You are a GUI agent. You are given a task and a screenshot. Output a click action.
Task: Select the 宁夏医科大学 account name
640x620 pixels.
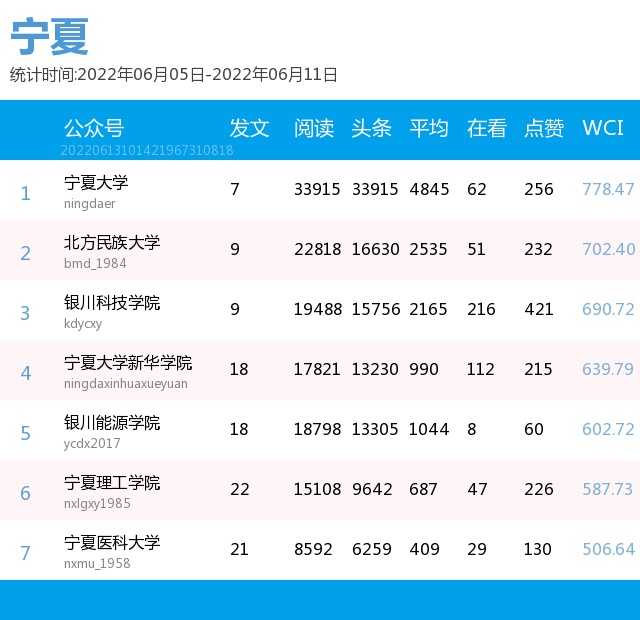tap(112, 543)
